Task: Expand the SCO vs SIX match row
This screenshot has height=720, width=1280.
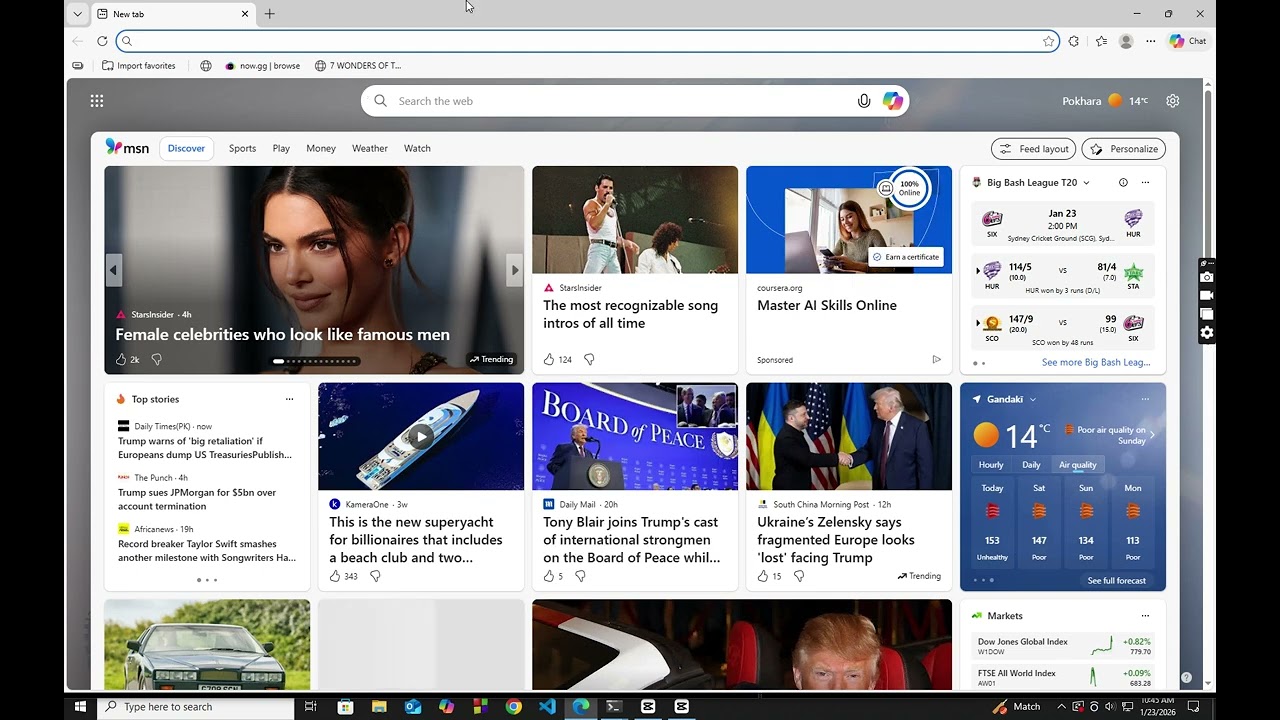Action: click(x=978, y=323)
